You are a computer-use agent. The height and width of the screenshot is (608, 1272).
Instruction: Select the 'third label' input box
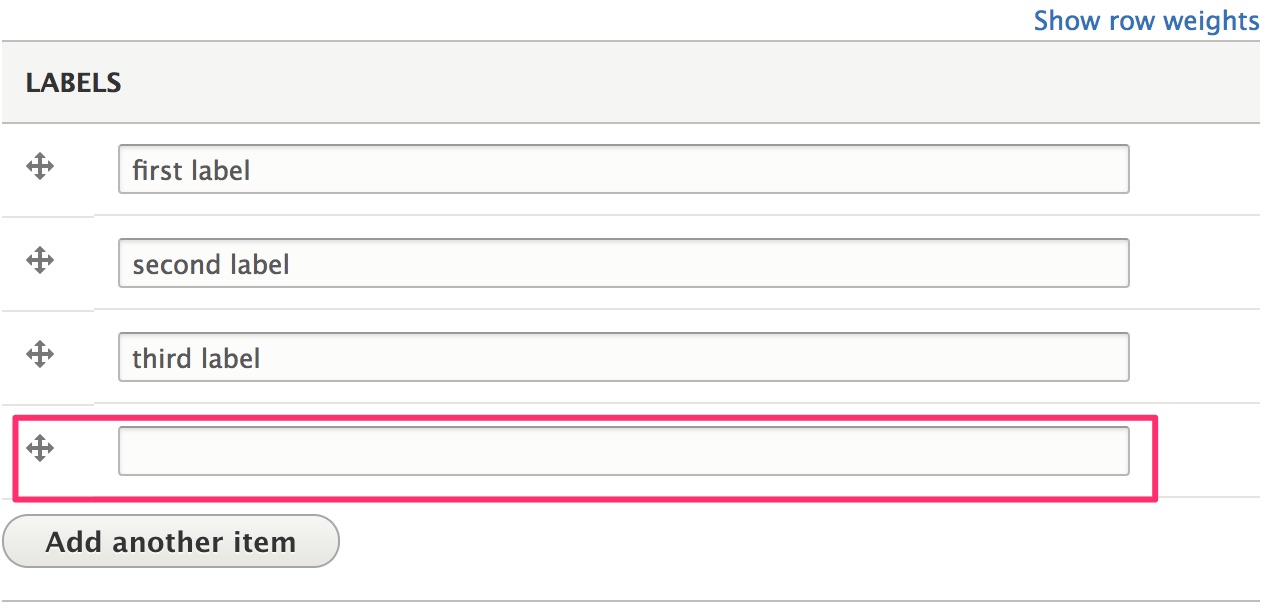[x=622, y=358]
